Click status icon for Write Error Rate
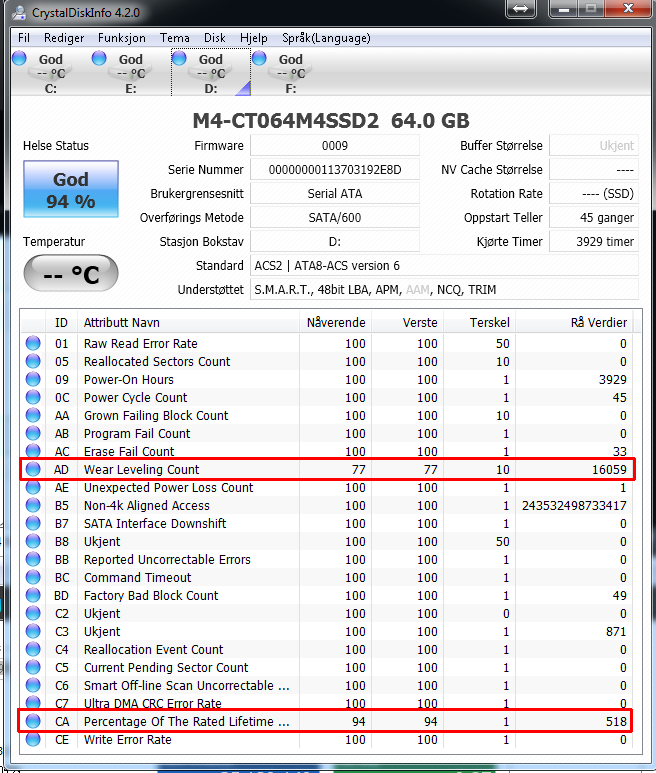Image resolution: width=656 pixels, height=773 pixels. point(33,739)
